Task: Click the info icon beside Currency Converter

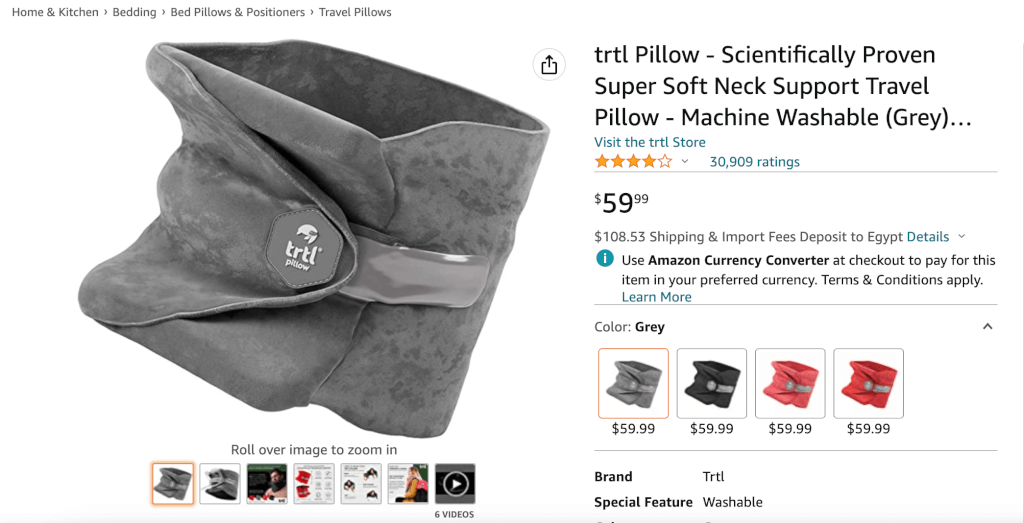Action: 604,259
